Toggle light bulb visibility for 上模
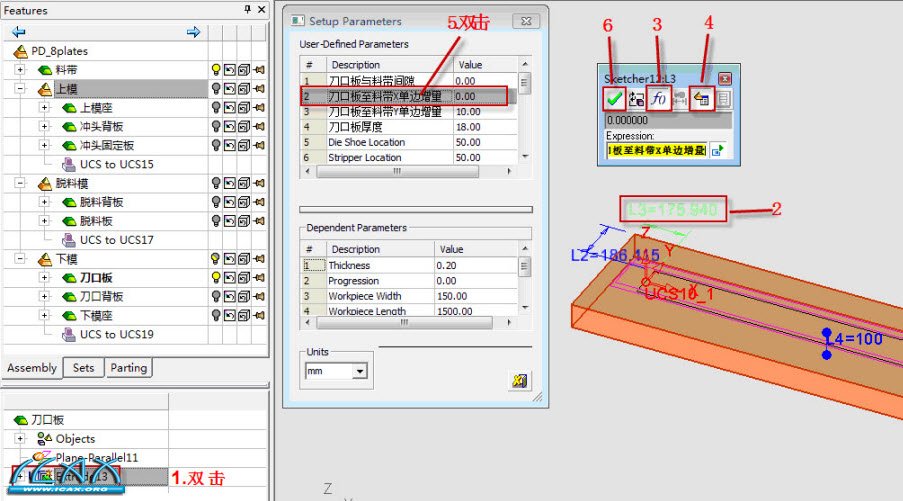903x501 pixels. point(216,89)
